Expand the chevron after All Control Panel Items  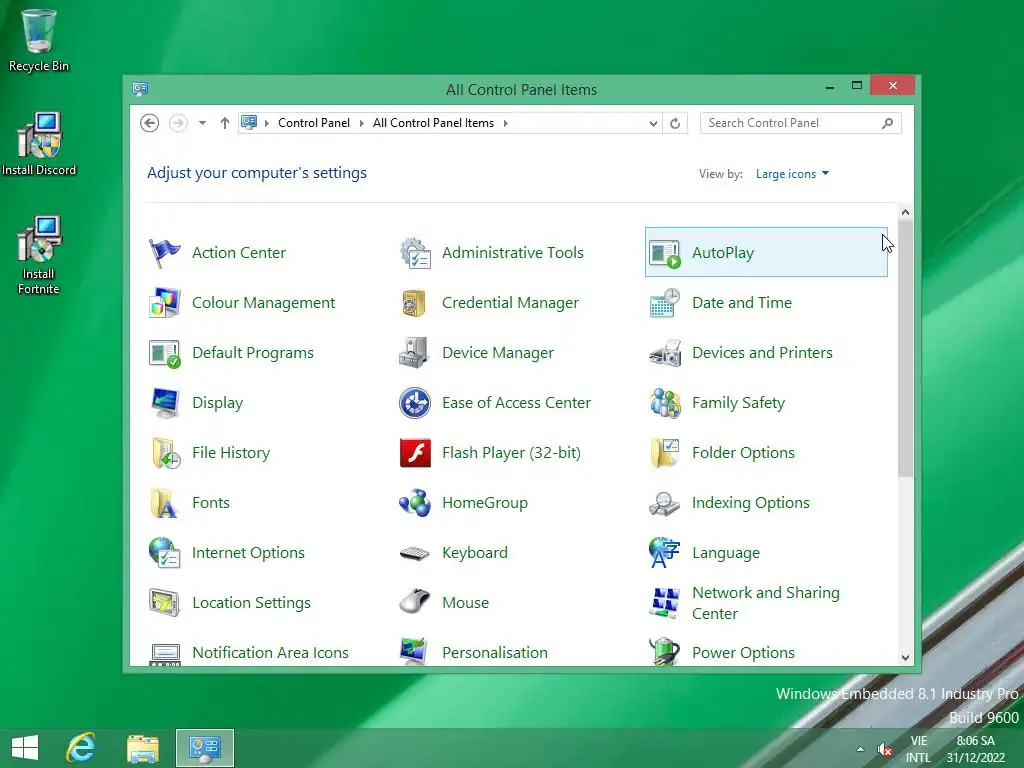tap(505, 123)
